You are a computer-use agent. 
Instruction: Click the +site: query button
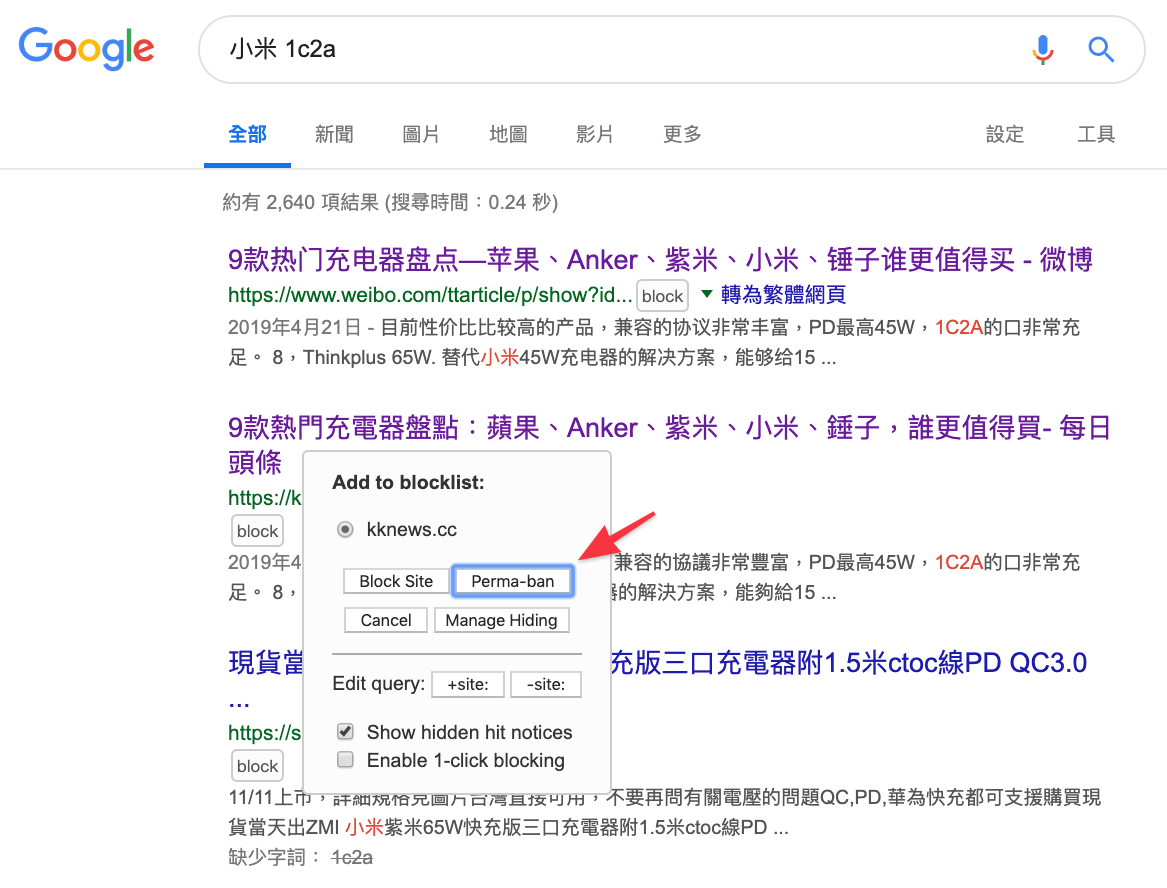(x=467, y=685)
